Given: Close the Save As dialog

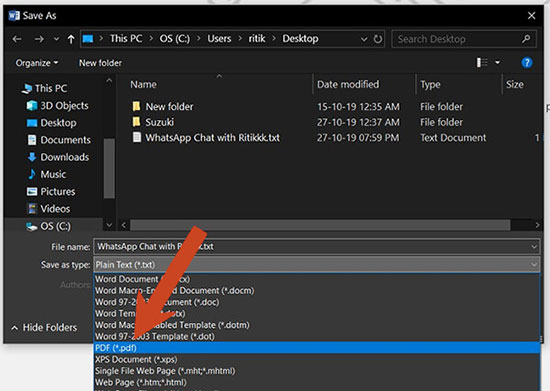Looking at the screenshot, I should click(531, 15).
